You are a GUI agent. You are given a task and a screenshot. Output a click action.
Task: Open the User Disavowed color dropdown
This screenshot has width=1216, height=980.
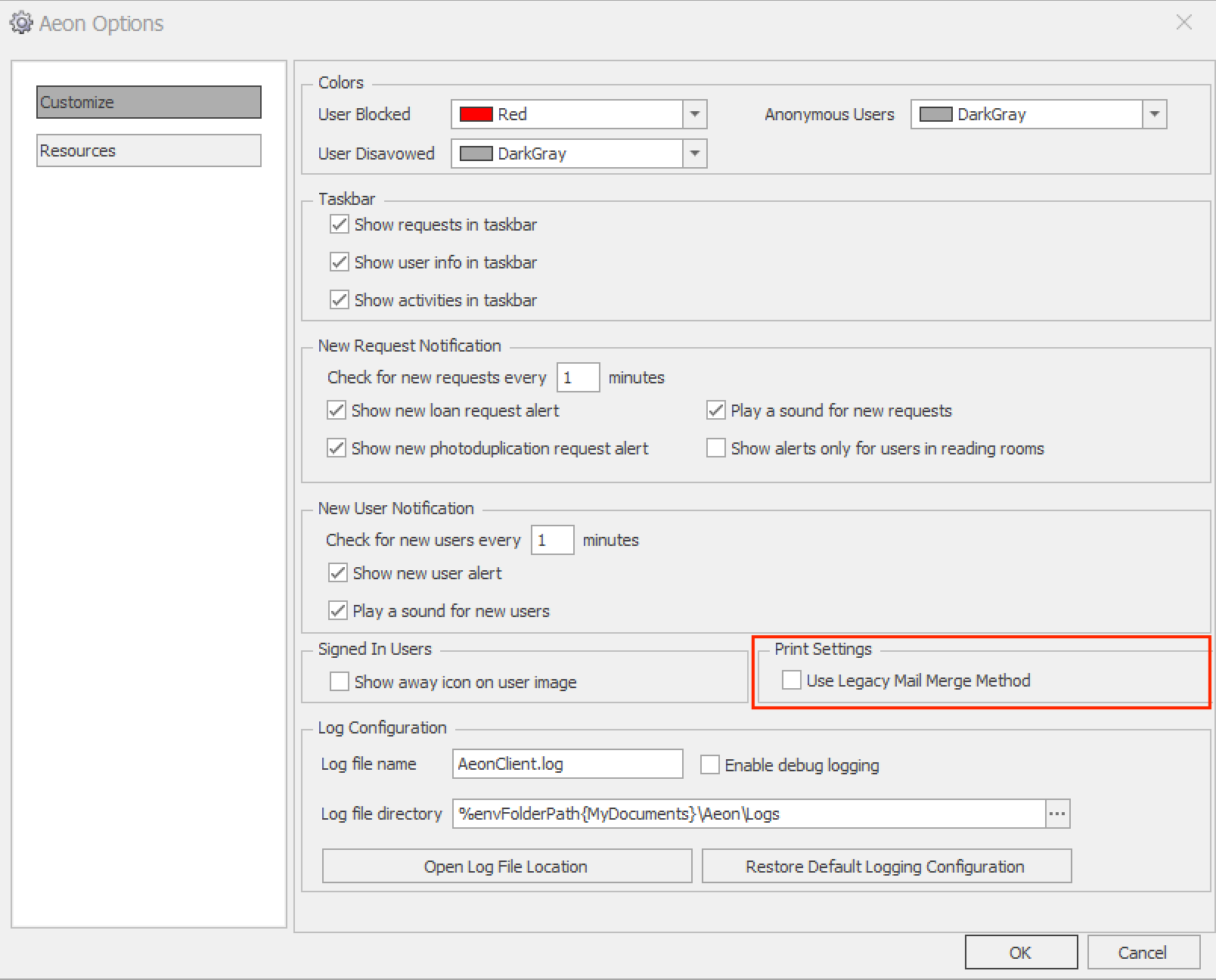693,154
